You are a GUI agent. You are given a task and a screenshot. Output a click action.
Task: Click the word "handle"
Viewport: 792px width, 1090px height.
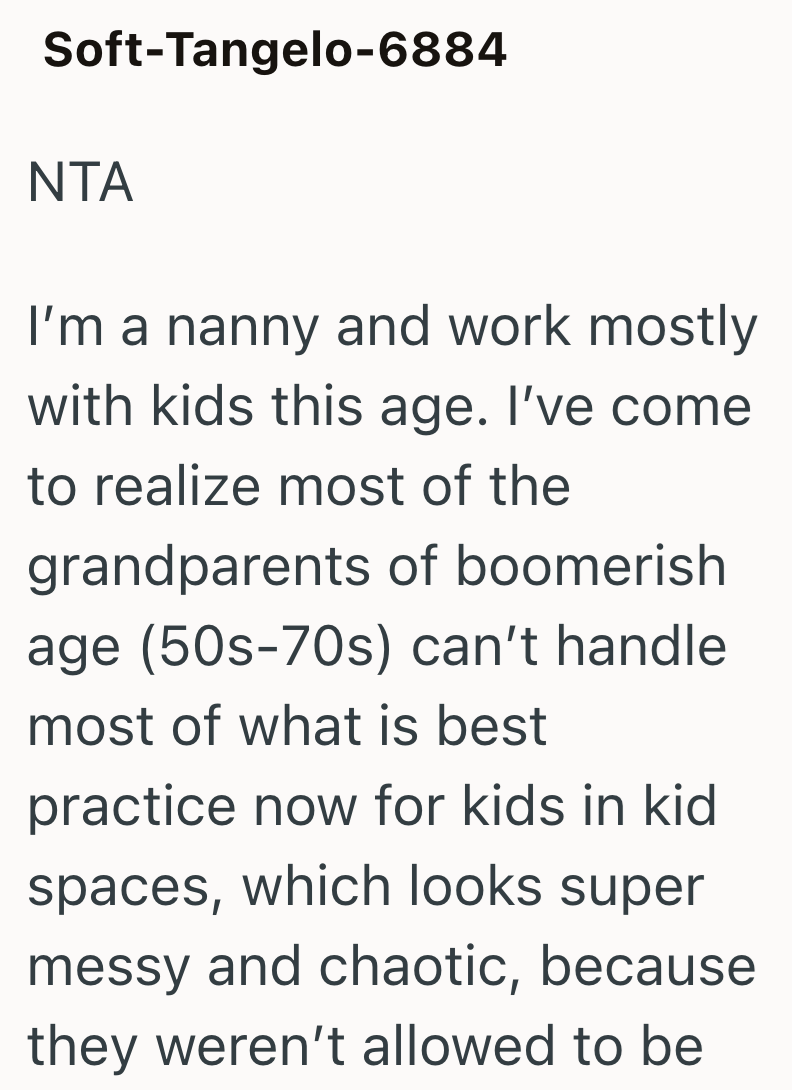coord(641,645)
